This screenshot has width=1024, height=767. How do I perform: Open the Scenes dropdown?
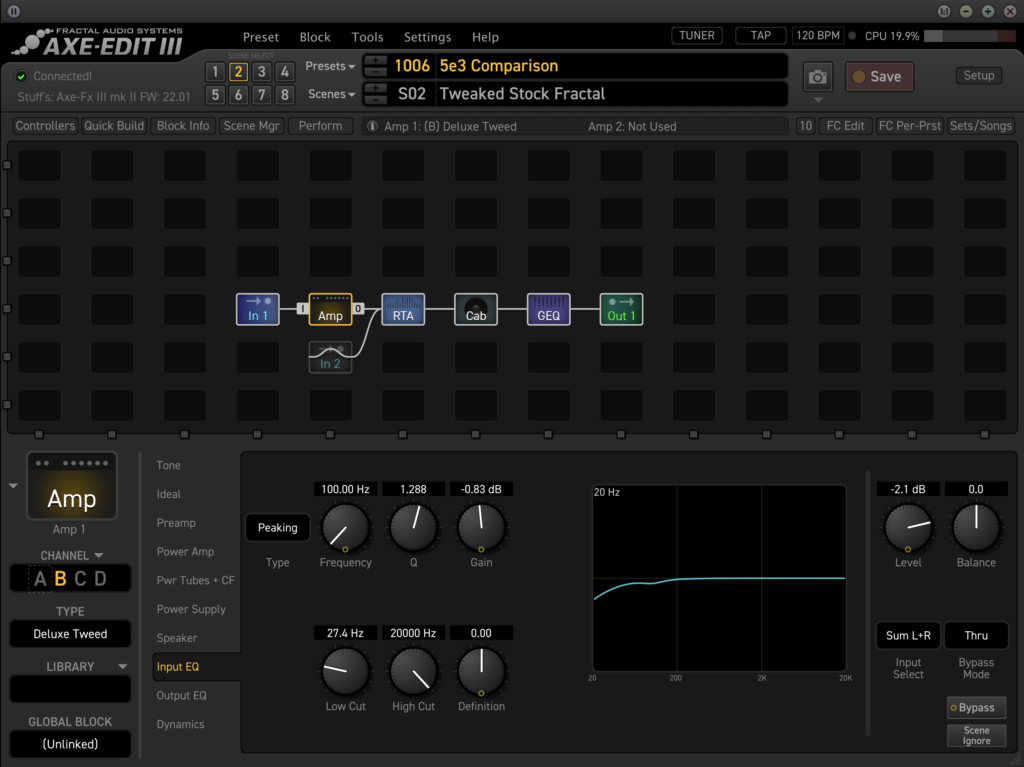tap(331, 94)
